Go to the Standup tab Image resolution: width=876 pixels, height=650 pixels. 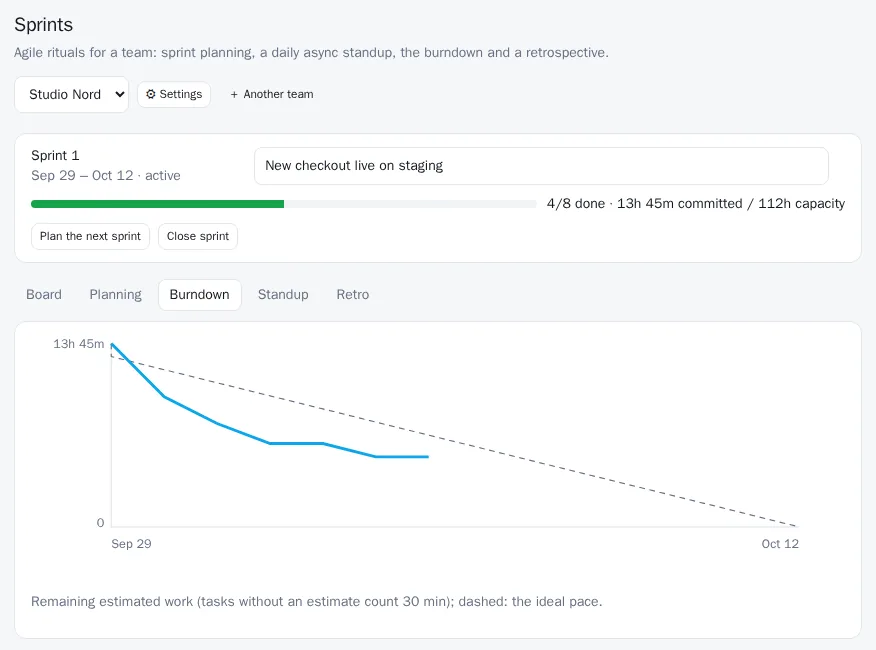tap(283, 295)
